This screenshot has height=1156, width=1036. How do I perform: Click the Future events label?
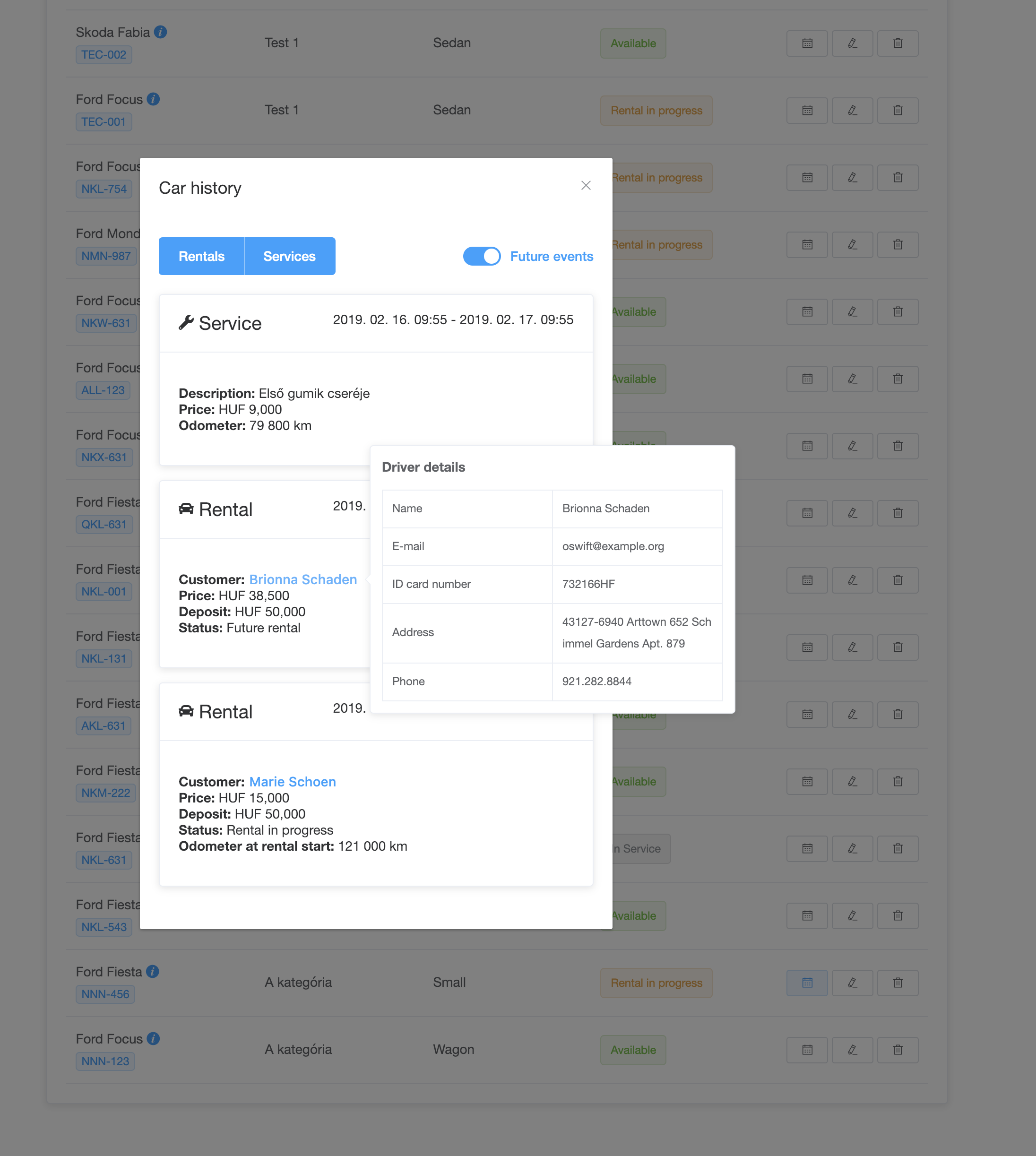[552, 256]
